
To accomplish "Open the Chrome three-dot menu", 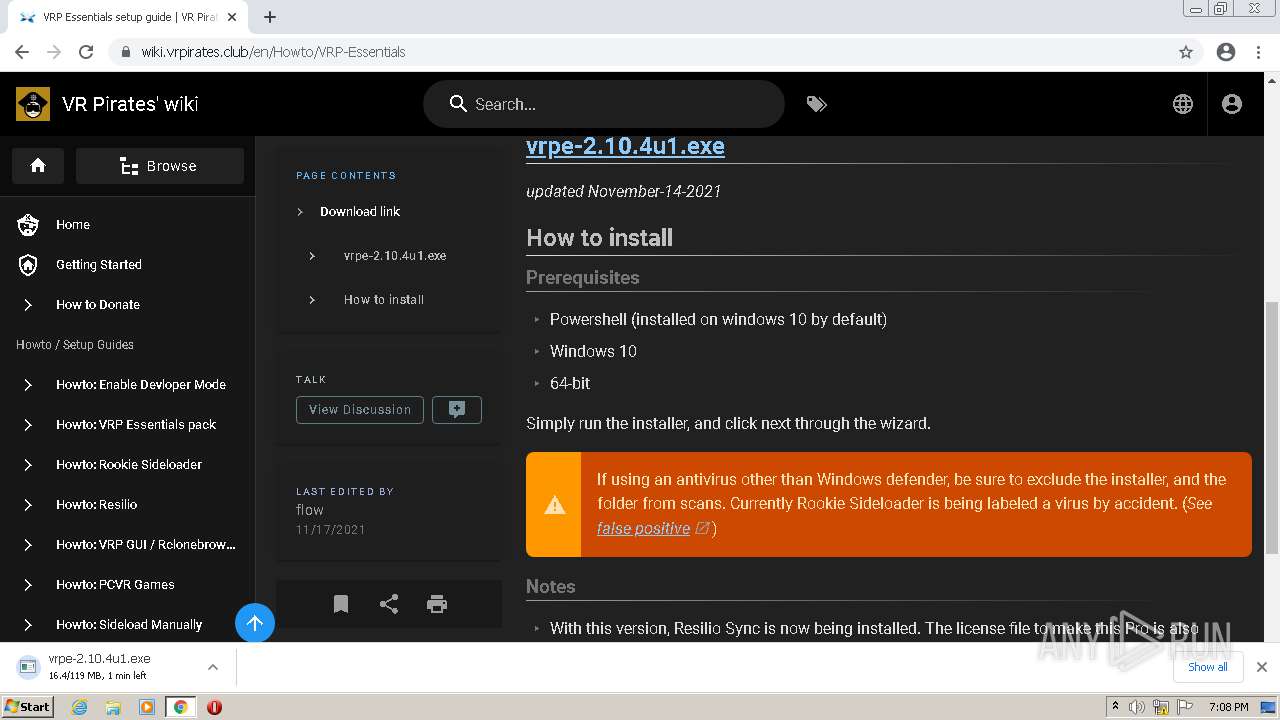I will pos(1258,52).
